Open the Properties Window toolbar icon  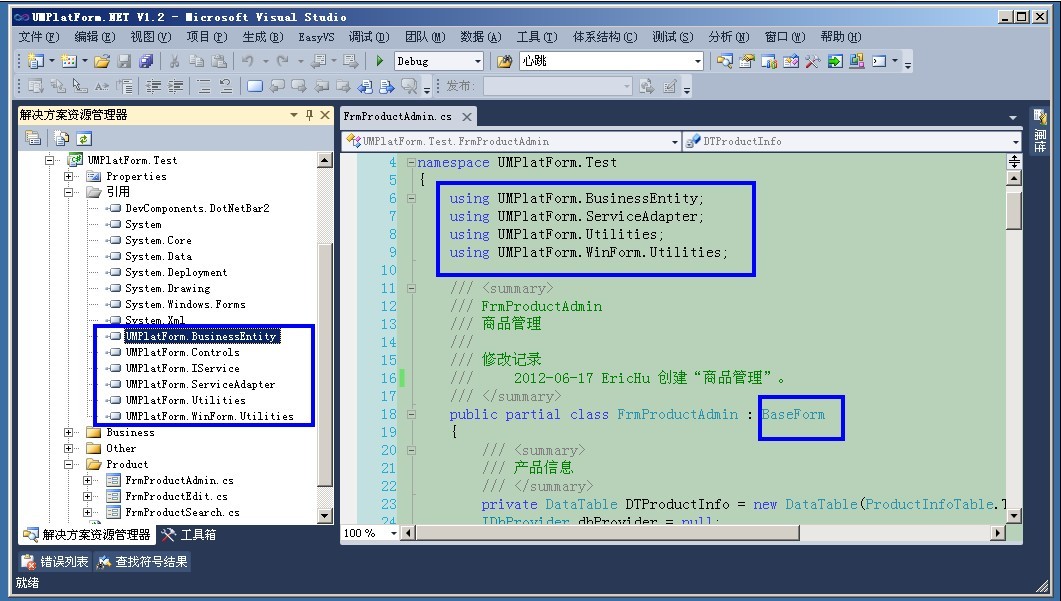746,62
